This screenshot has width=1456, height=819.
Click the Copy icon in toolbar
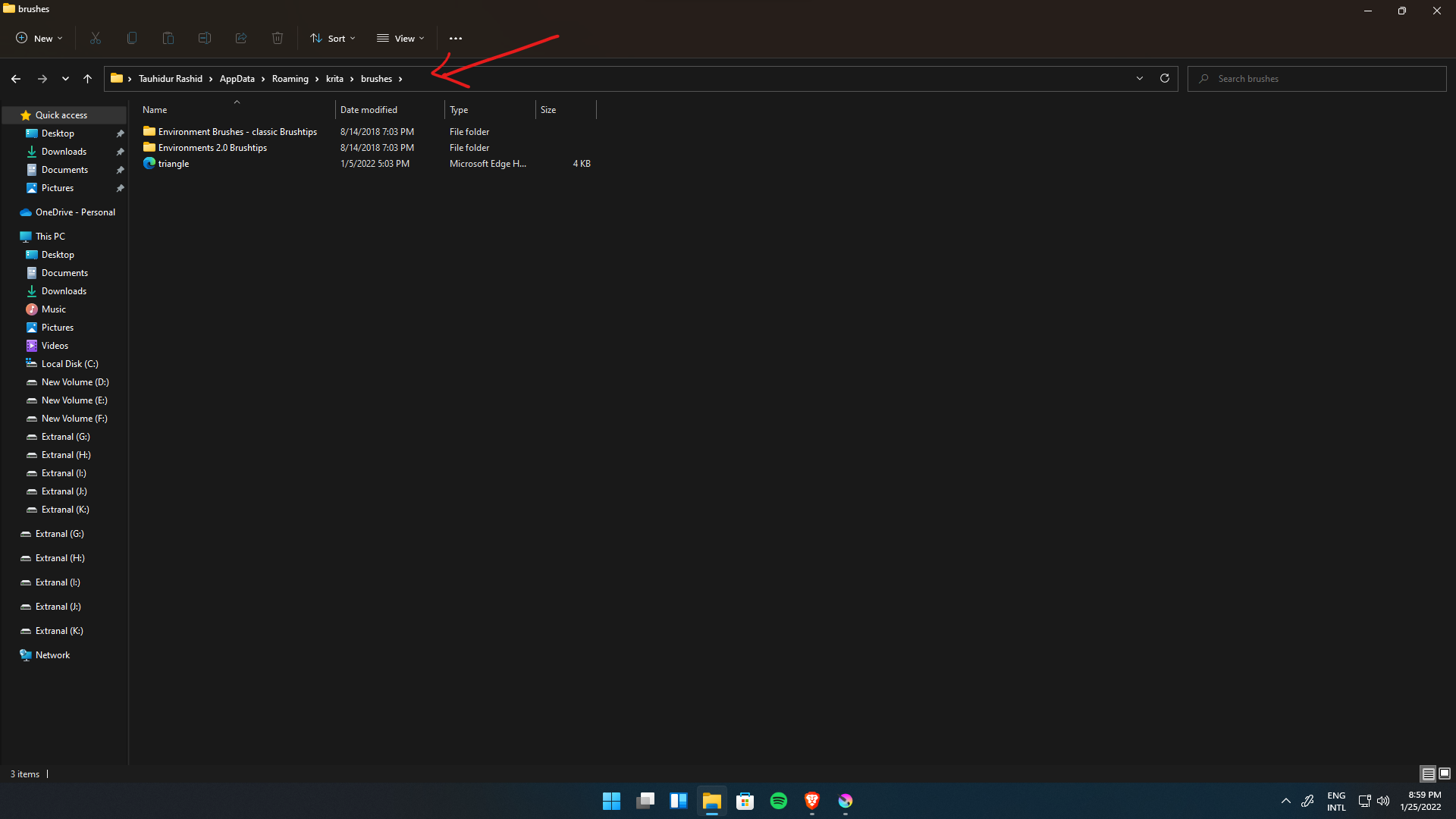click(x=132, y=38)
